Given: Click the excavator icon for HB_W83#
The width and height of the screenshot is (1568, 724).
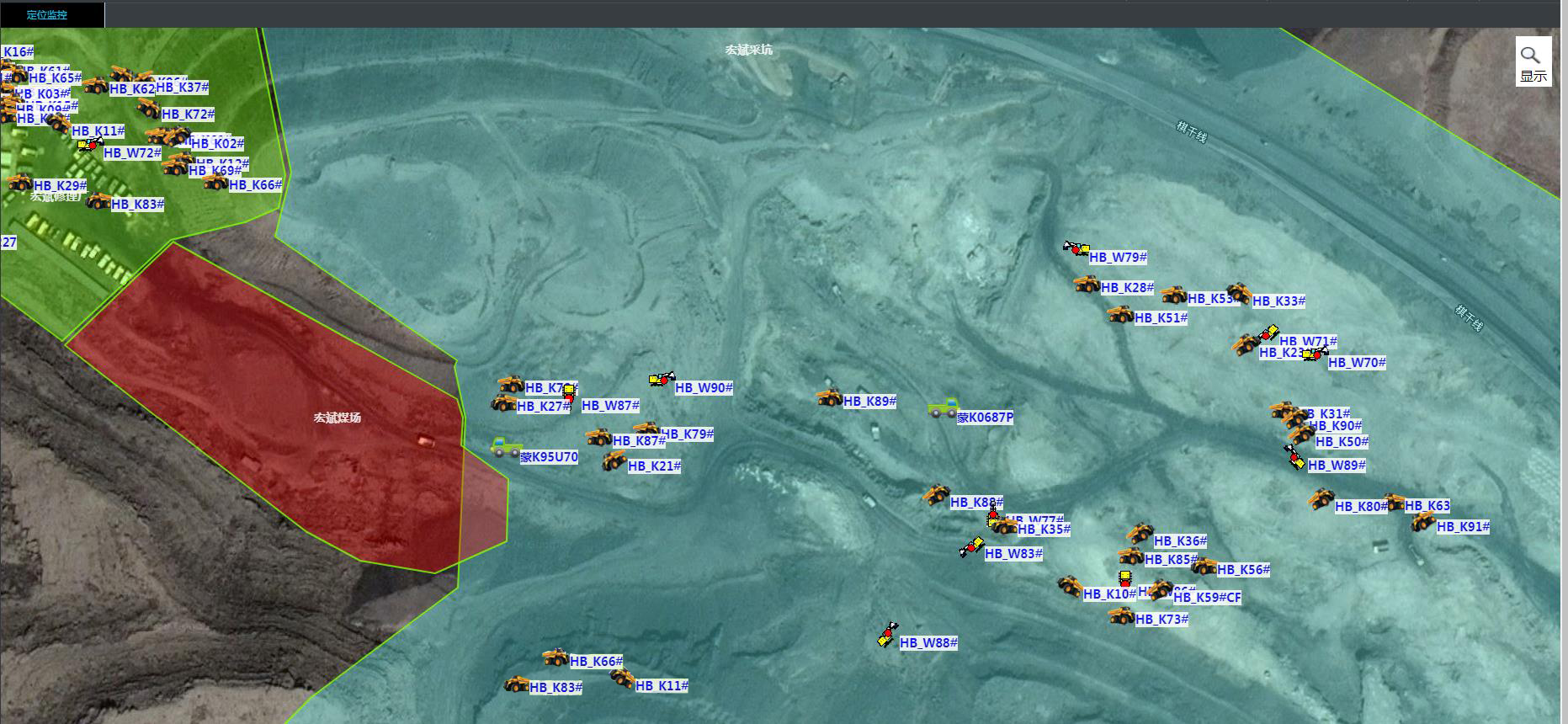Looking at the screenshot, I should pos(972,547).
